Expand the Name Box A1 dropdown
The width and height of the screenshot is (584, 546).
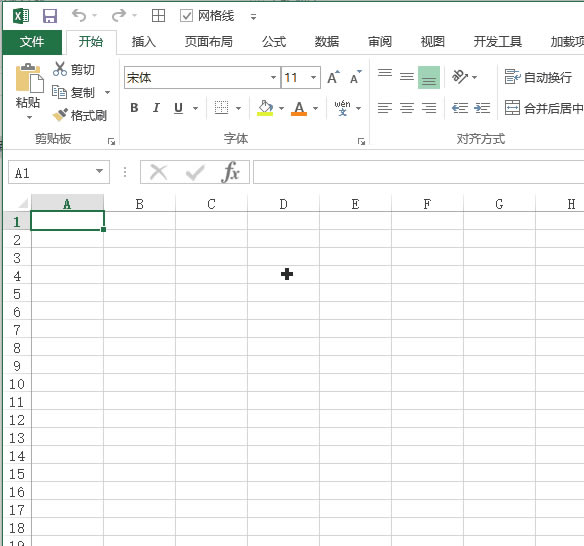(99, 172)
